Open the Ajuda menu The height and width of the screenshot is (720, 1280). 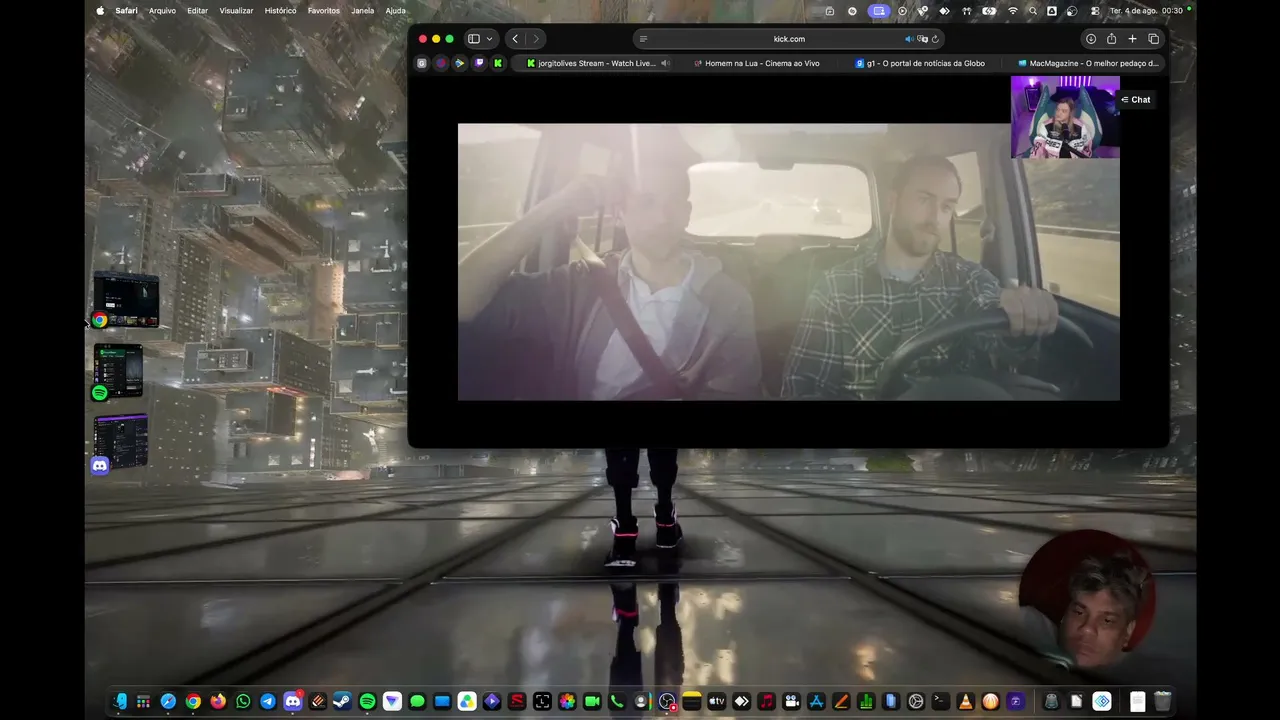coord(396,11)
